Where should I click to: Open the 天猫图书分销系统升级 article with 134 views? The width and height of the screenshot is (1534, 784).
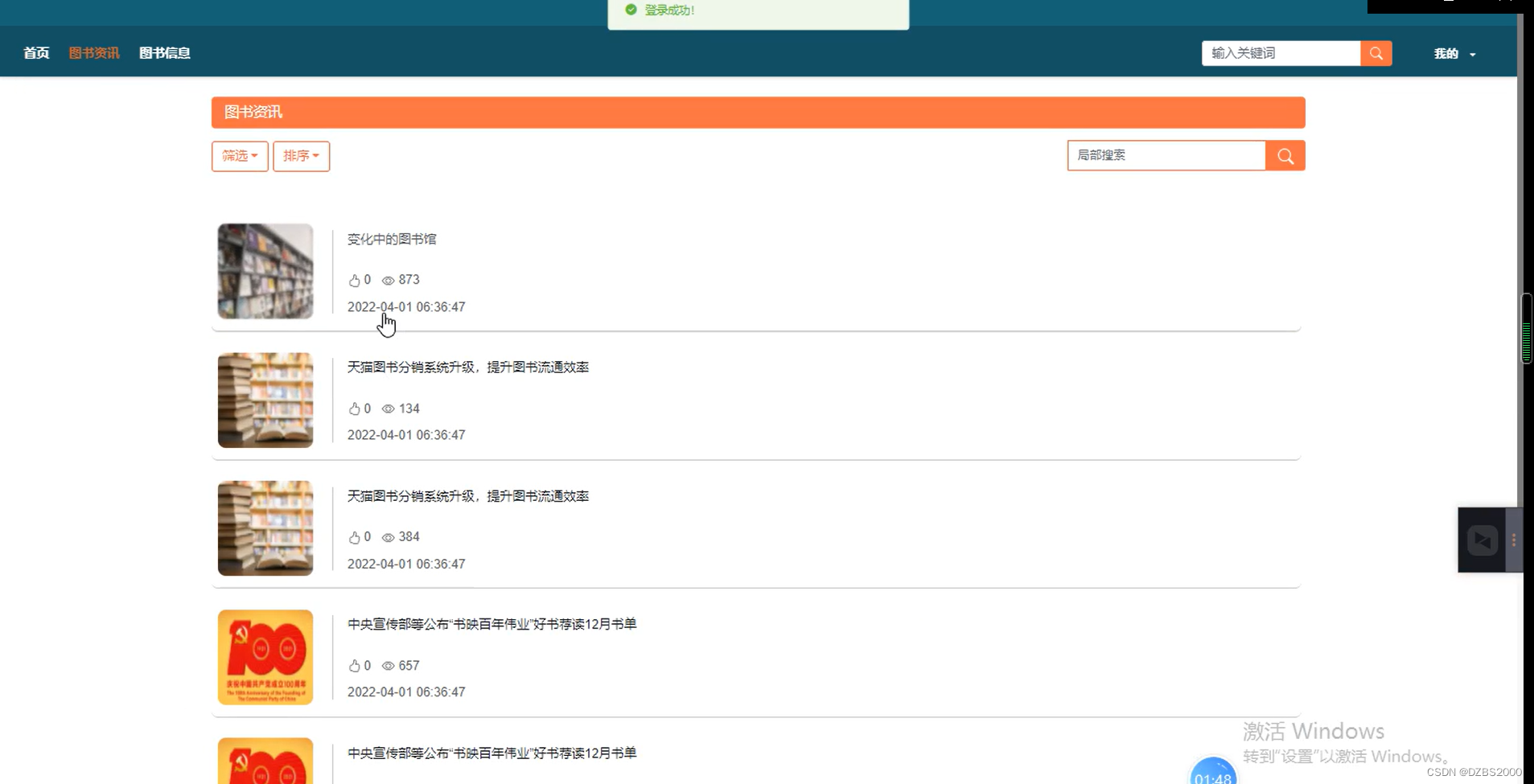coord(468,367)
